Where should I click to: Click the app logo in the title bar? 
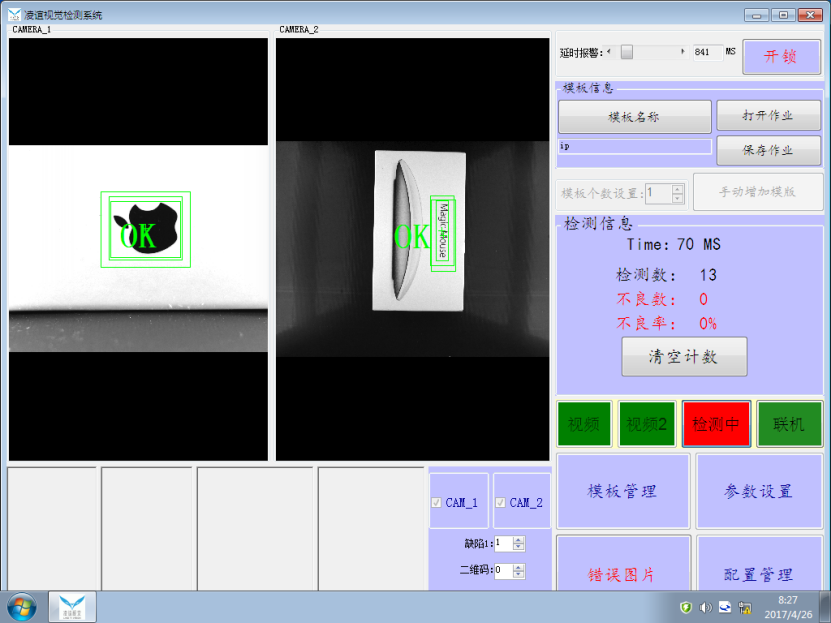click(x=11, y=15)
